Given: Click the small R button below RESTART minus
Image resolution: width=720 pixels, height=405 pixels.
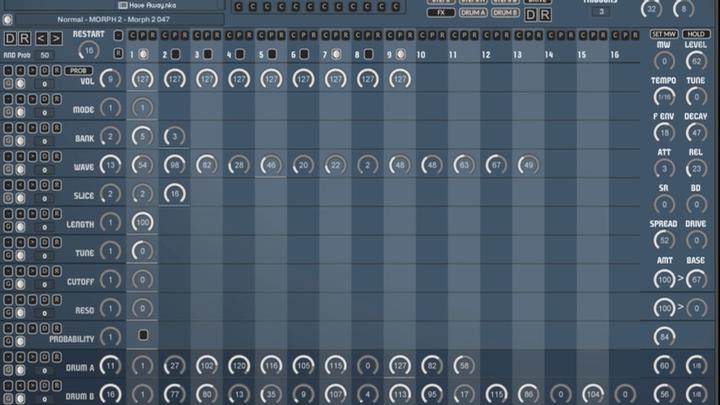Looking at the screenshot, I should (118, 54).
